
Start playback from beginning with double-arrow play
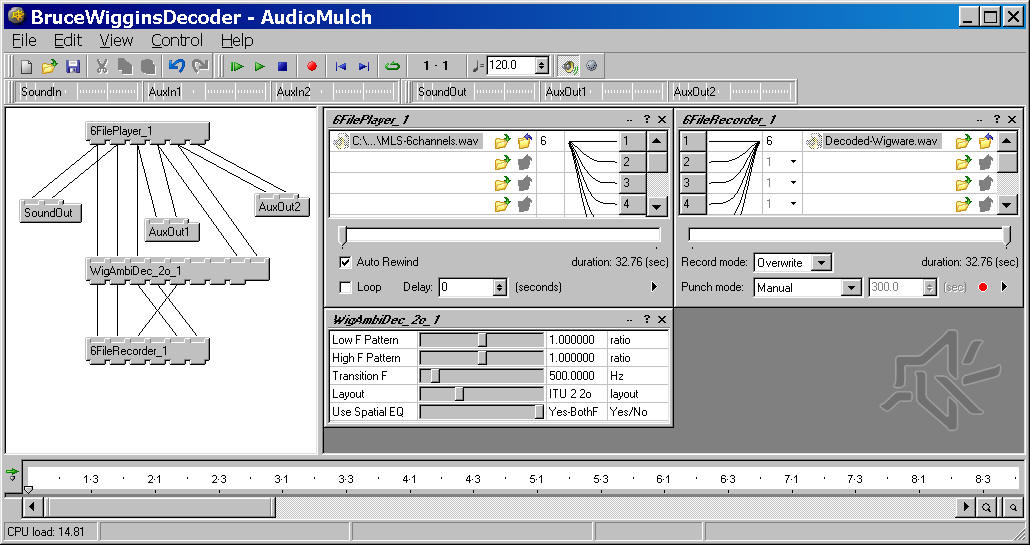point(237,66)
